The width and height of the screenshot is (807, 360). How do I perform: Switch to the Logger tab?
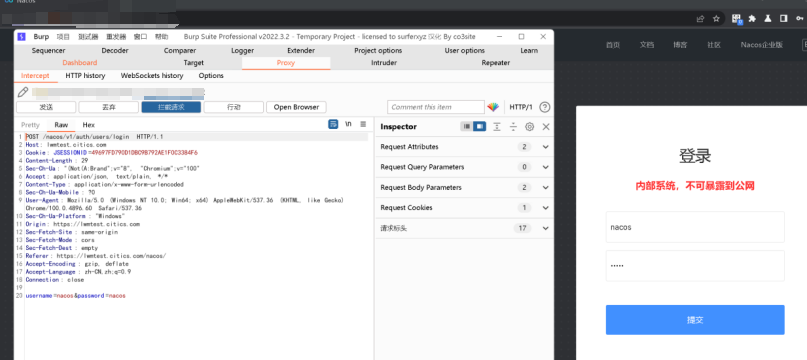tap(242, 50)
